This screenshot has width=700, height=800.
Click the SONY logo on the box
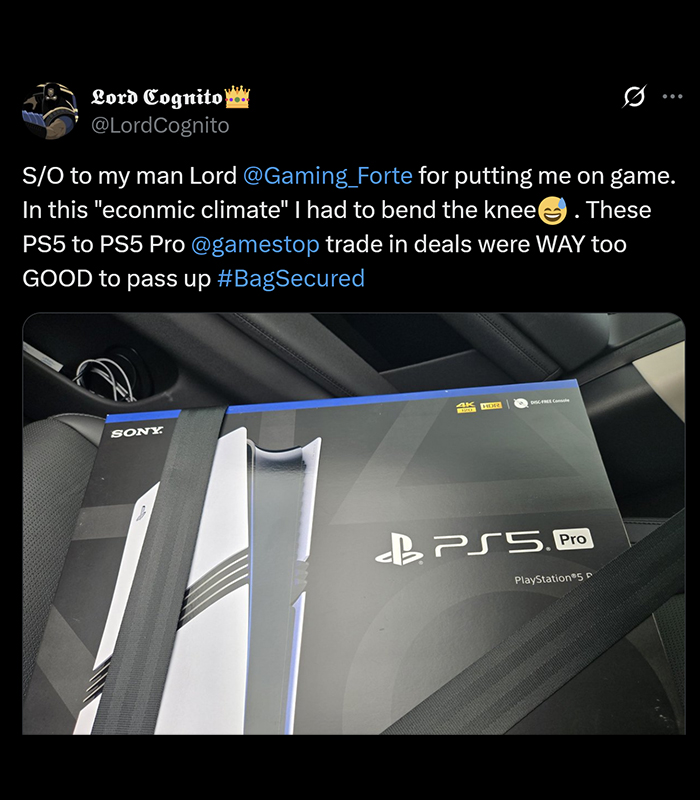pos(137,433)
